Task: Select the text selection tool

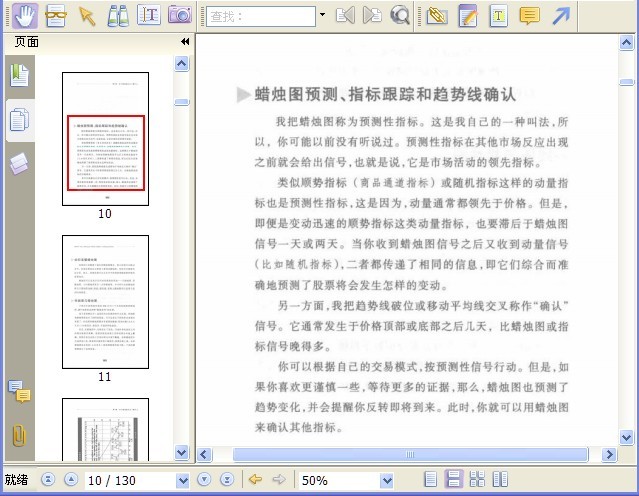Action: tap(149, 16)
